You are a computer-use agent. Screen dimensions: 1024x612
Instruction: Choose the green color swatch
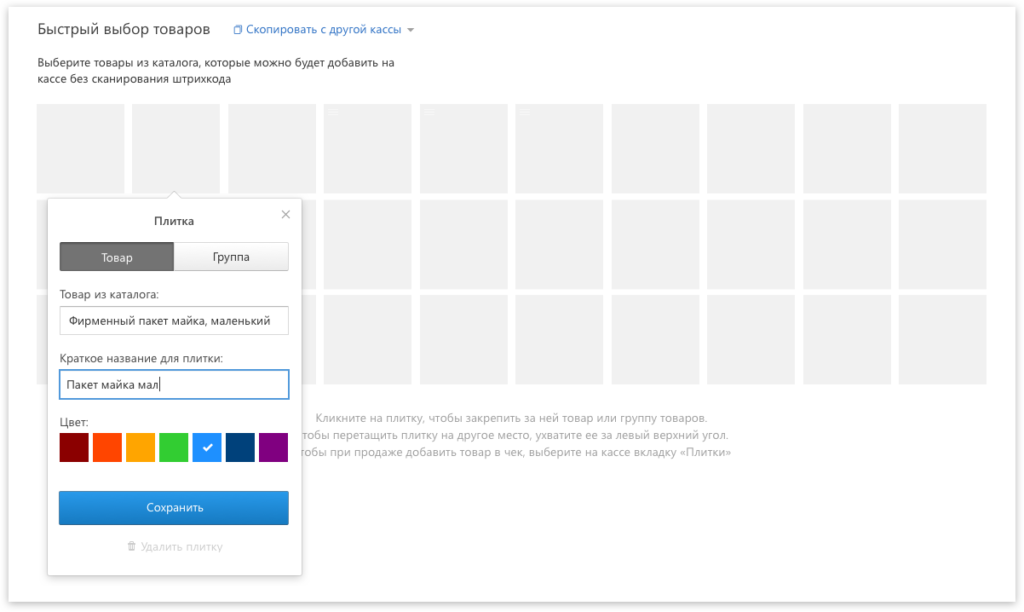pos(174,447)
